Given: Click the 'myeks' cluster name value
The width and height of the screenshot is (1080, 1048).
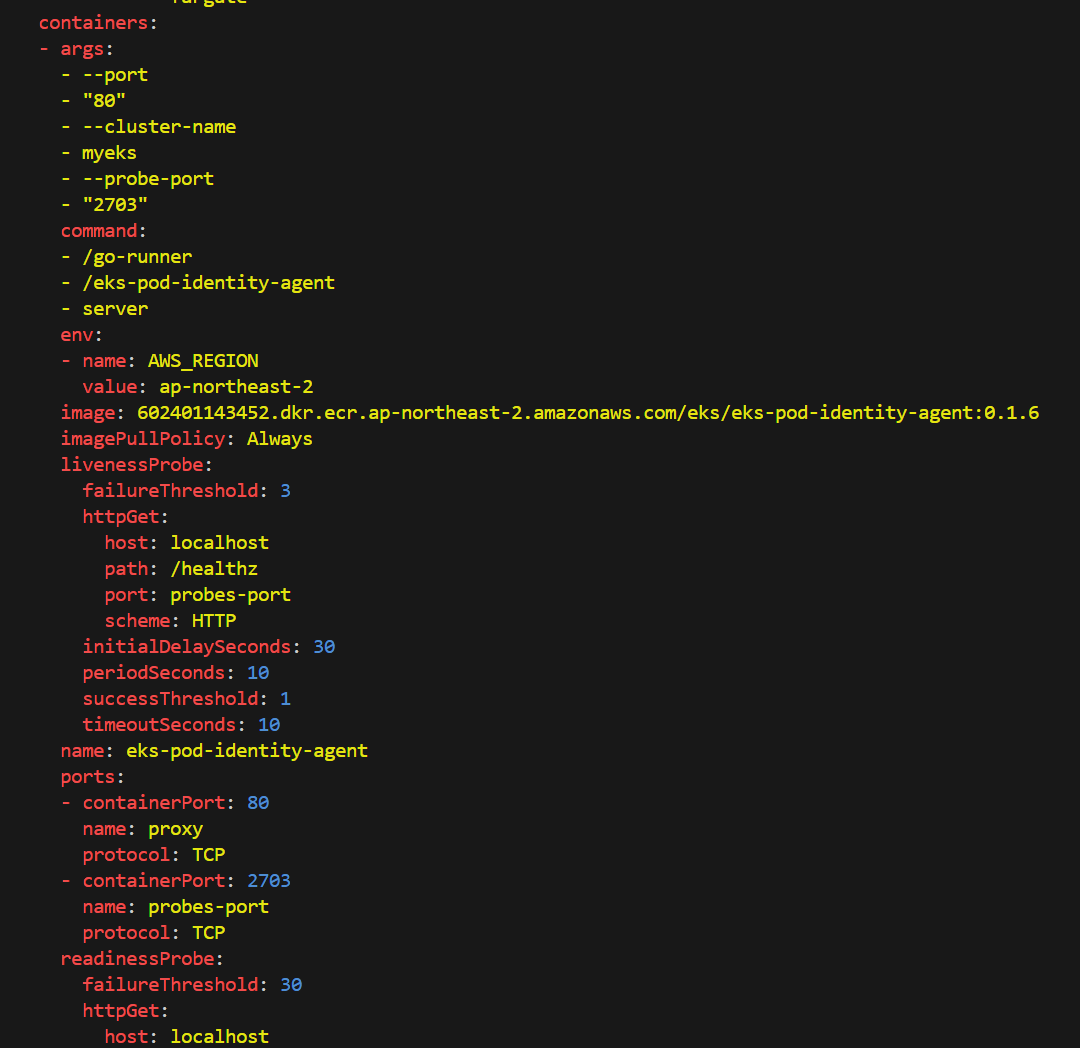Looking at the screenshot, I should (110, 153).
